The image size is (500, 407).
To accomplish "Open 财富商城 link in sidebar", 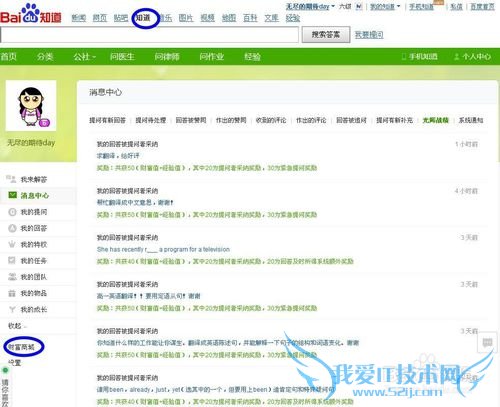I will [21, 347].
